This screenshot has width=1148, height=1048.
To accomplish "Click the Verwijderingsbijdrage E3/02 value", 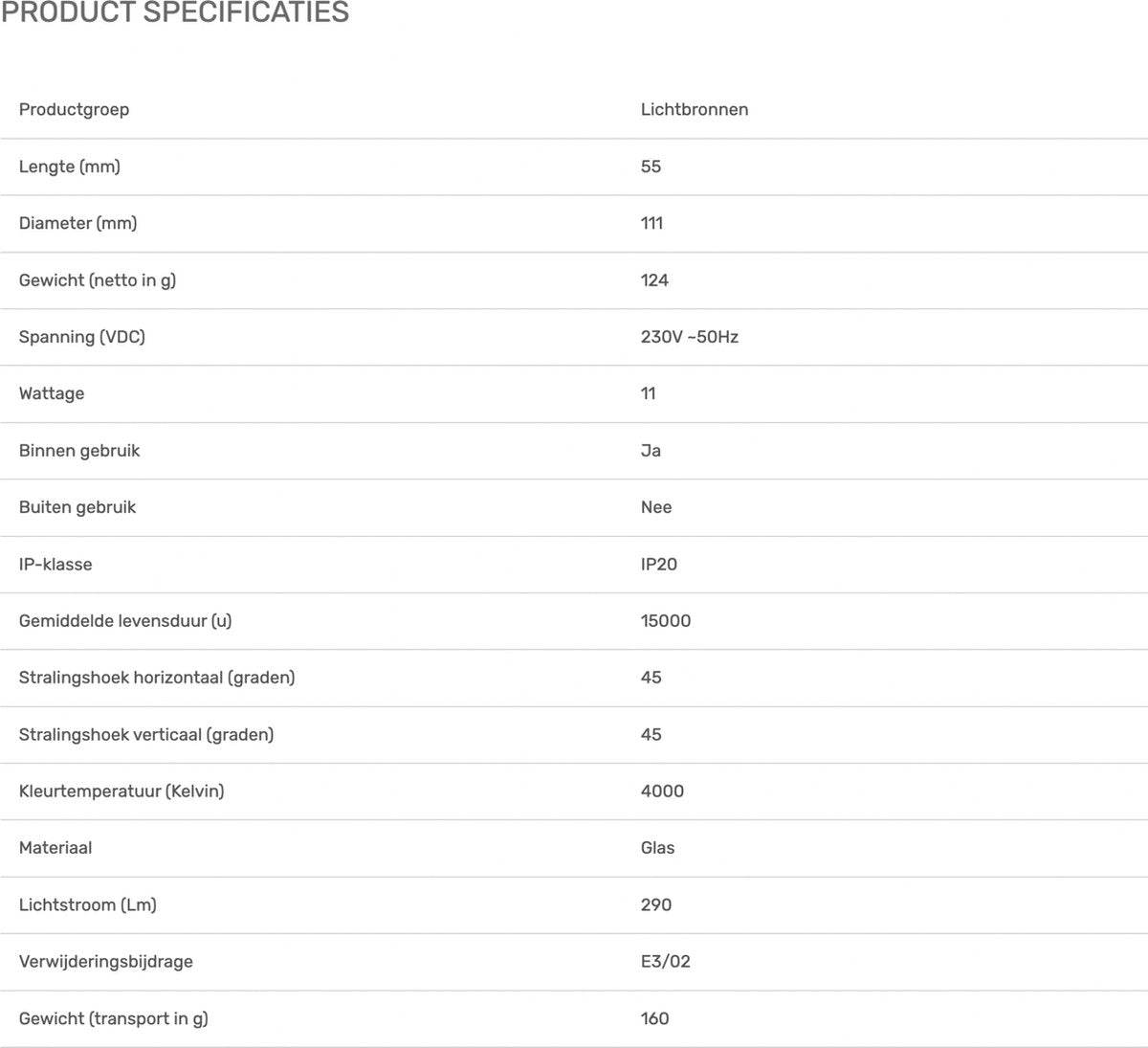I will (666, 962).
